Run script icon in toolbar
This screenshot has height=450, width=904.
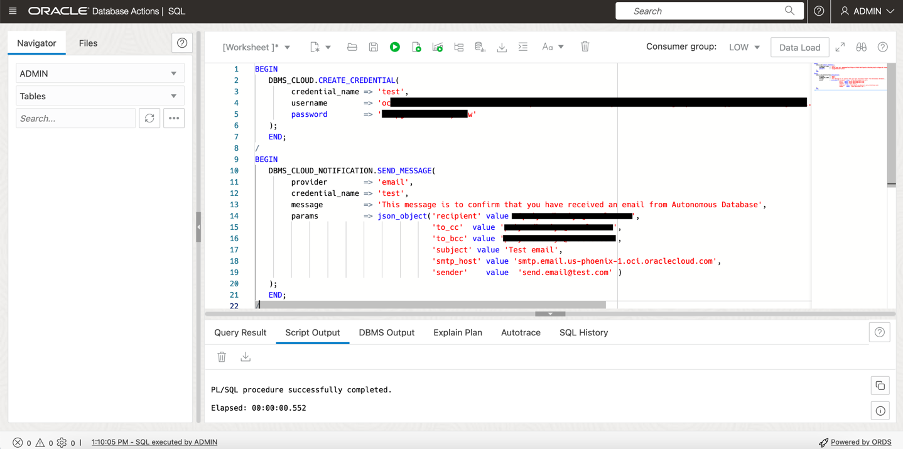[416, 47]
